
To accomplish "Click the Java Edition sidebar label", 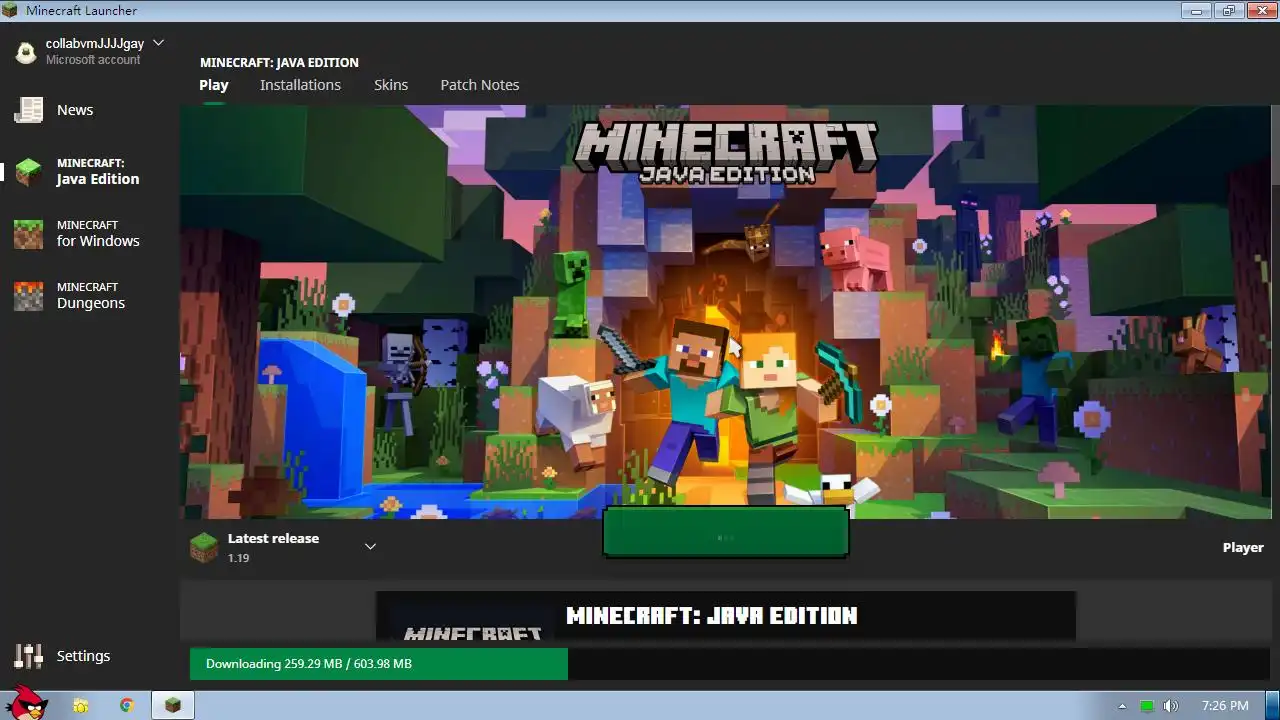I will pos(98,171).
